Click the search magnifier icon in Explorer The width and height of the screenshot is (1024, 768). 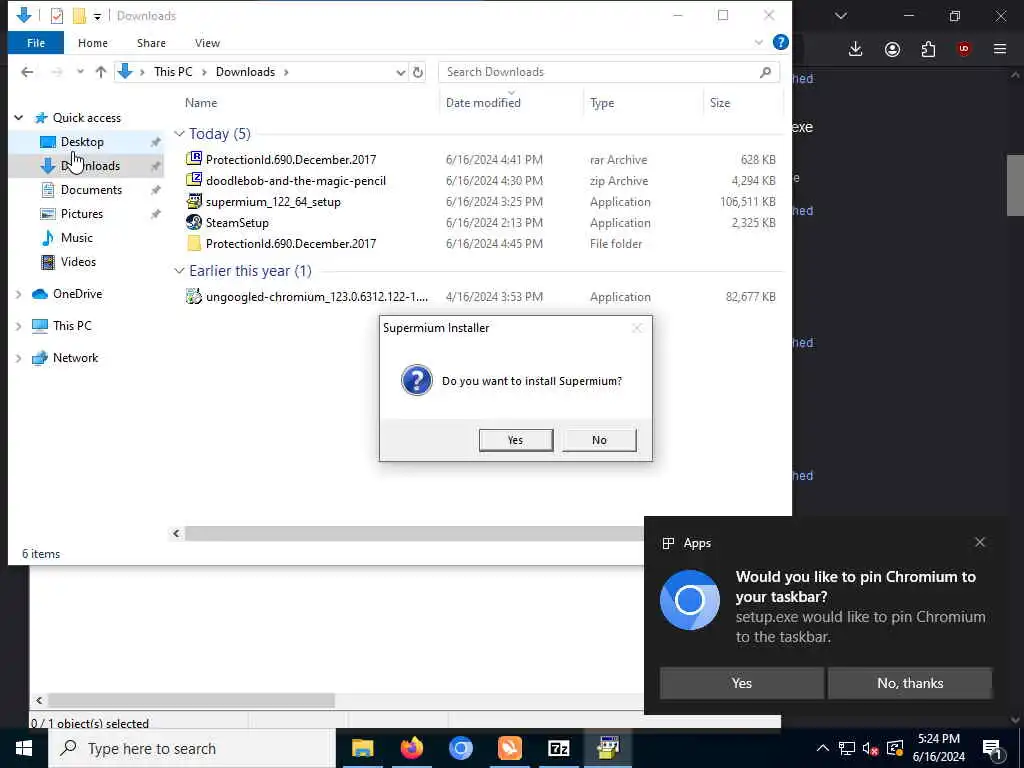click(x=765, y=72)
